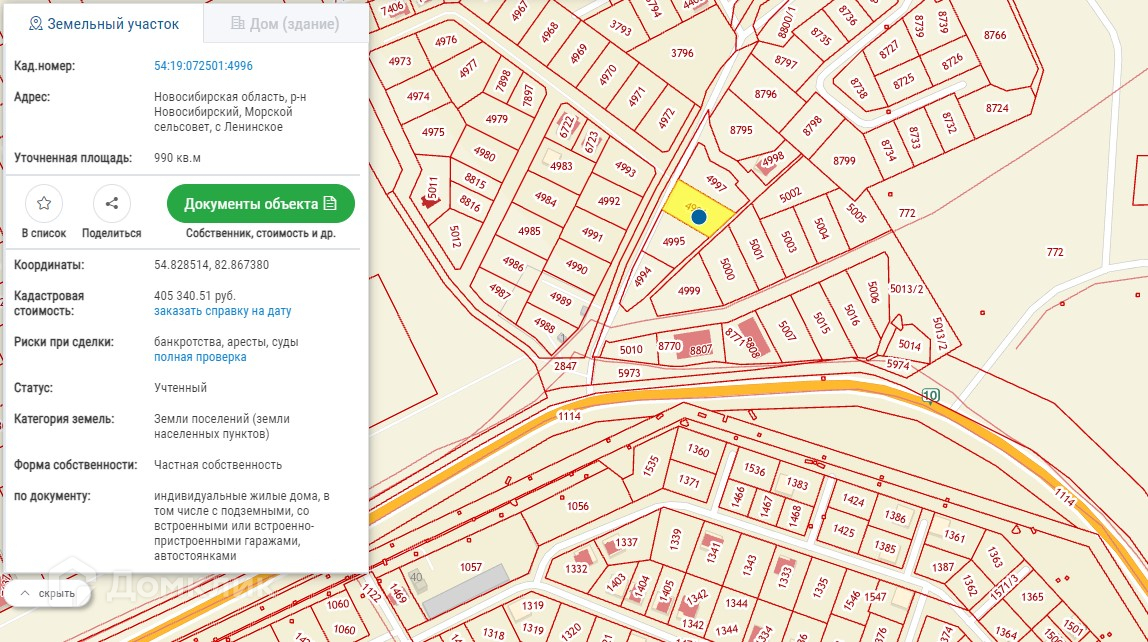This screenshot has height=642, width=1148.
Task: Select parcel 4995 on the map
Action: pyautogui.click(x=673, y=241)
